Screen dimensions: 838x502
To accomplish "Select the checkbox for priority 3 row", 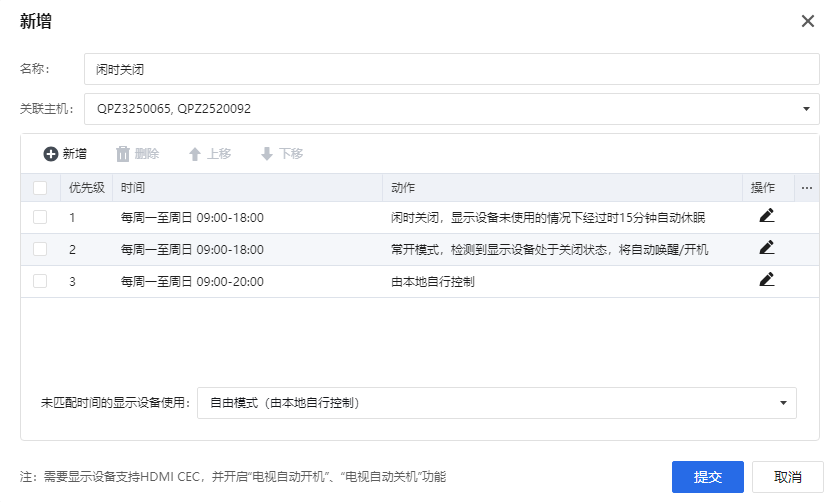I will (40, 281).
